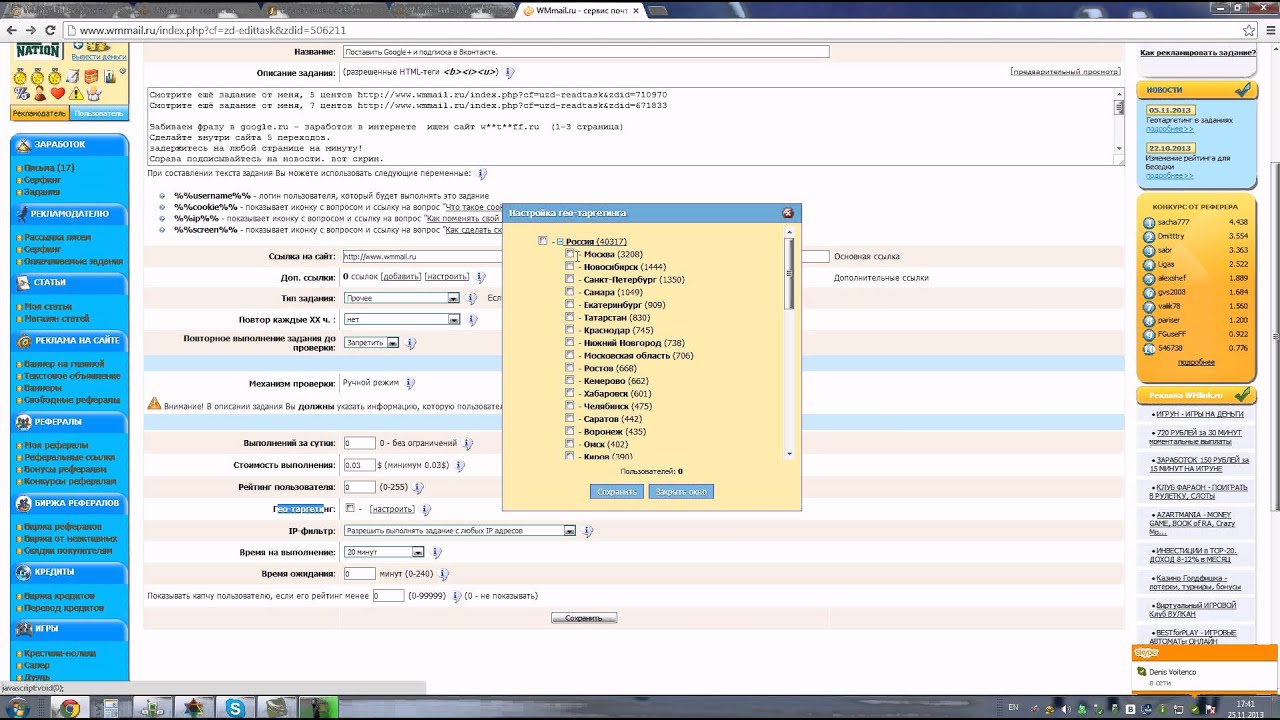Screen dimensions: 1280x720
Task: Click info icon next to Гео-таргетинг настроить
Action: coord(426,509)
